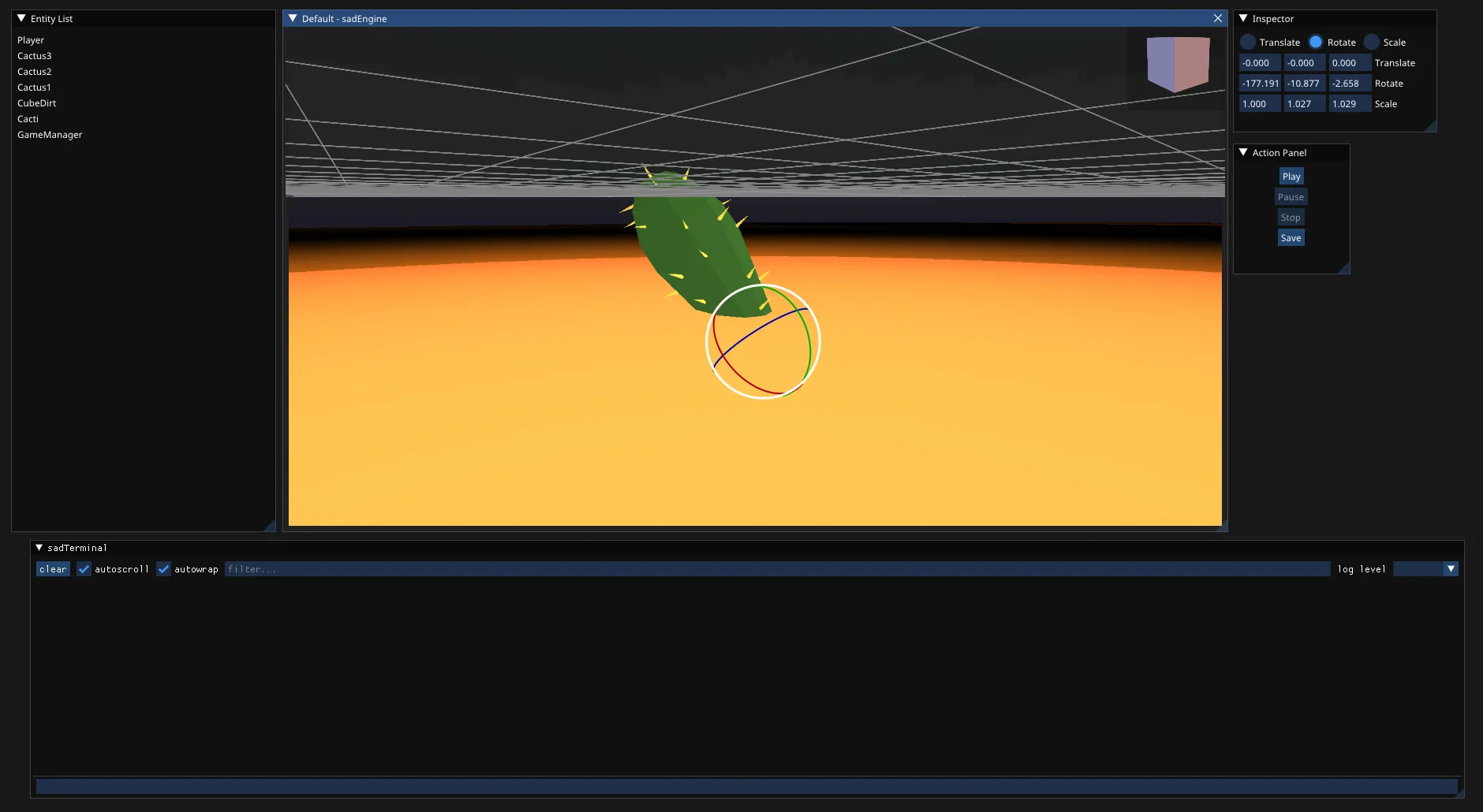Click the Scale Y value field 1.027
The image size is (1483, 812).
click(1305, 104)
